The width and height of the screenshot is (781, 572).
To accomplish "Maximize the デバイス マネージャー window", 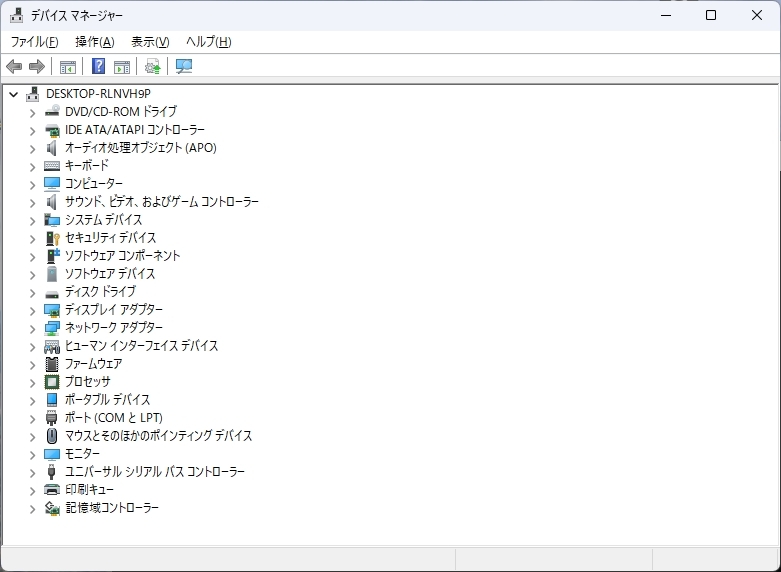I will pyautogui.click(x=711, y=15).
